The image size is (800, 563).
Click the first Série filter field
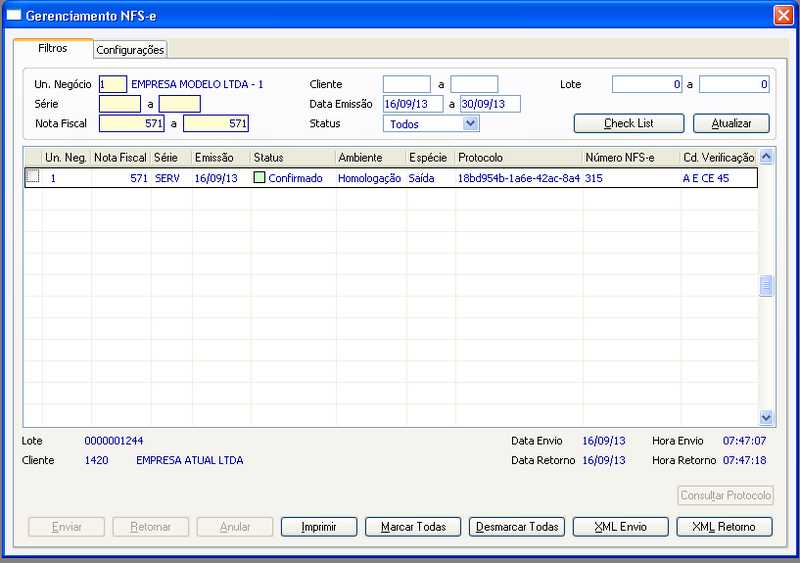120,104
